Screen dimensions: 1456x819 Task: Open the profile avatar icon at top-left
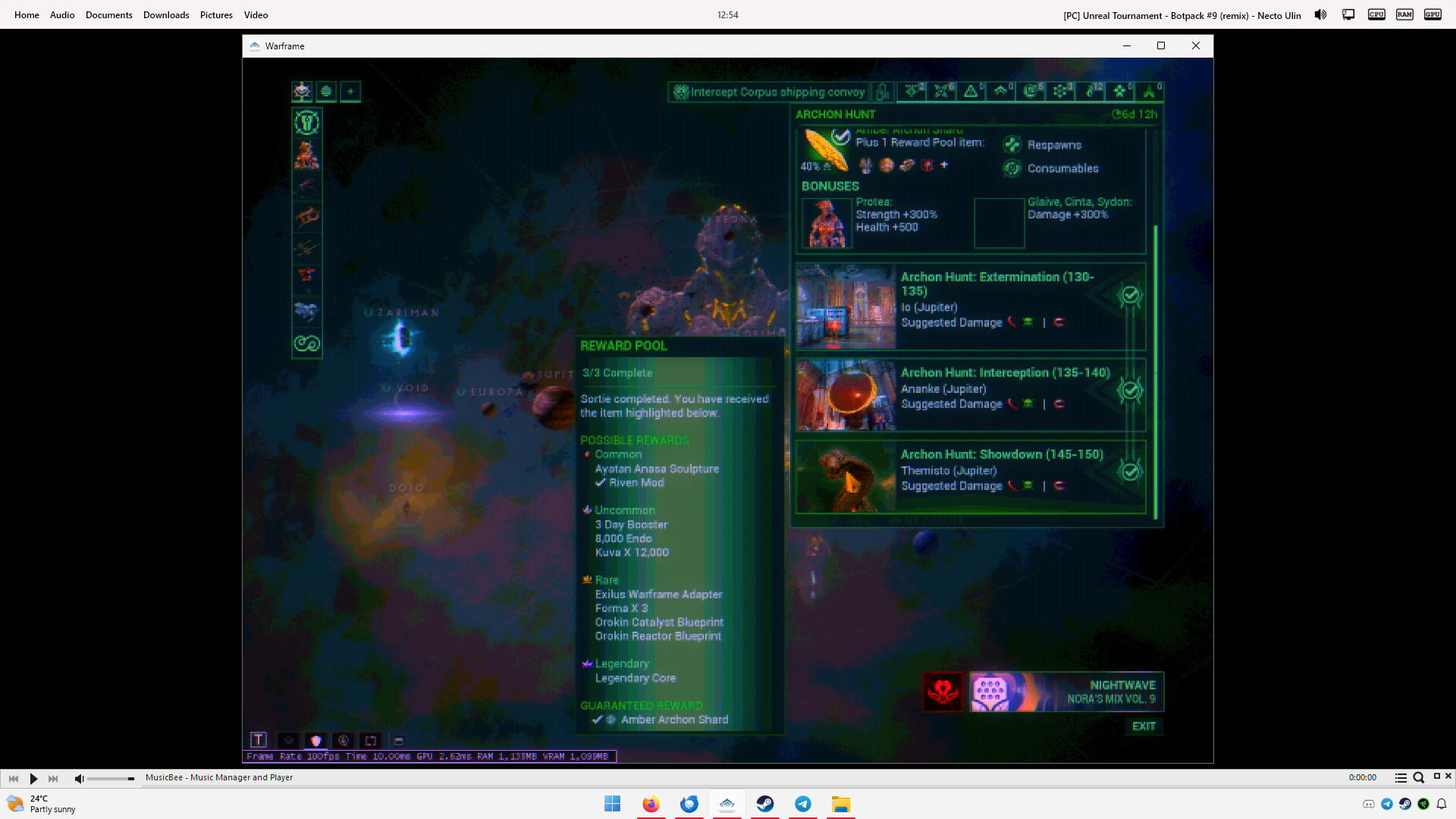pyautogui.click(x=302, y=92)
